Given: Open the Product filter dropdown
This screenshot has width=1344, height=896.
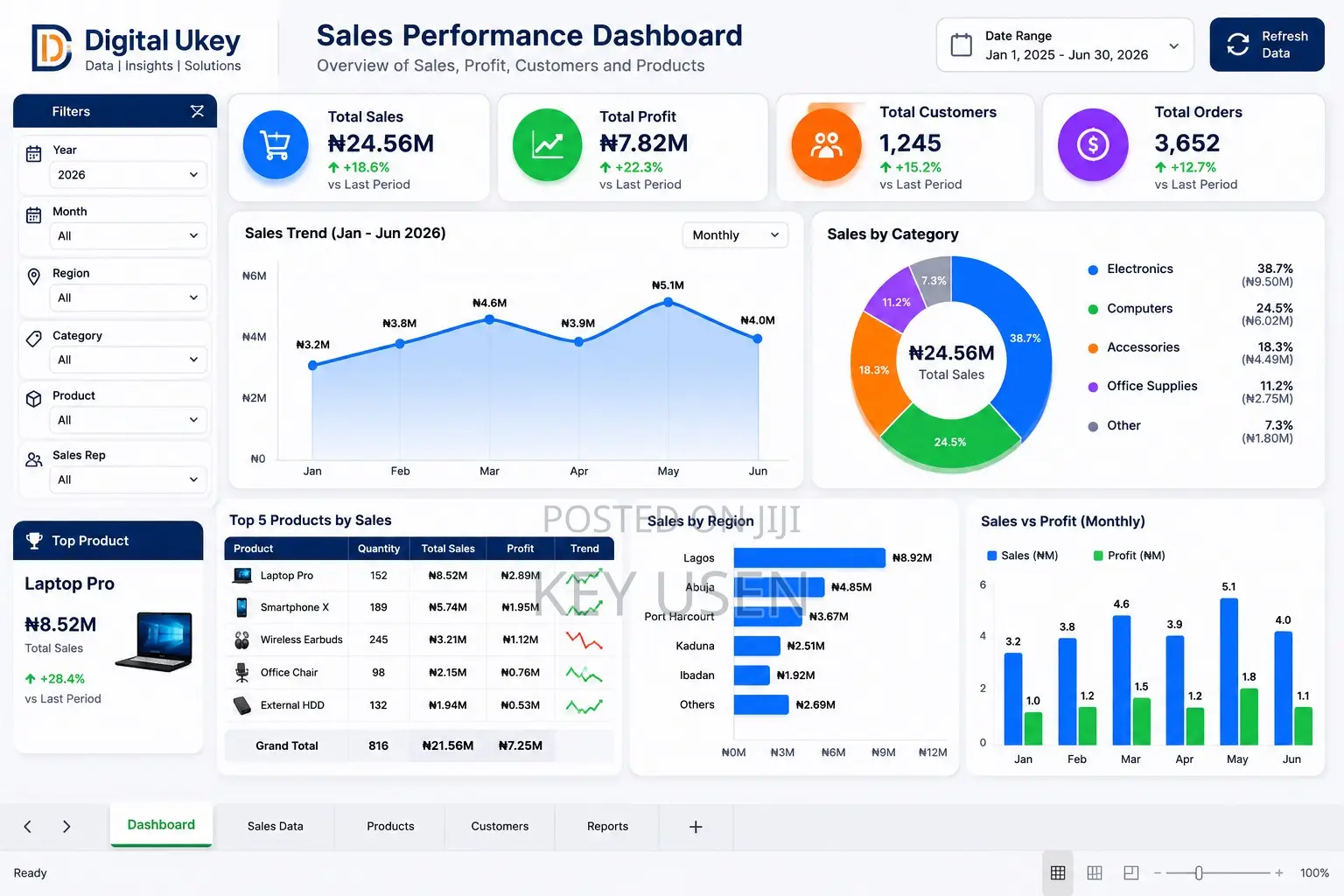Looking at the screenshot, I should coord(128,420).
